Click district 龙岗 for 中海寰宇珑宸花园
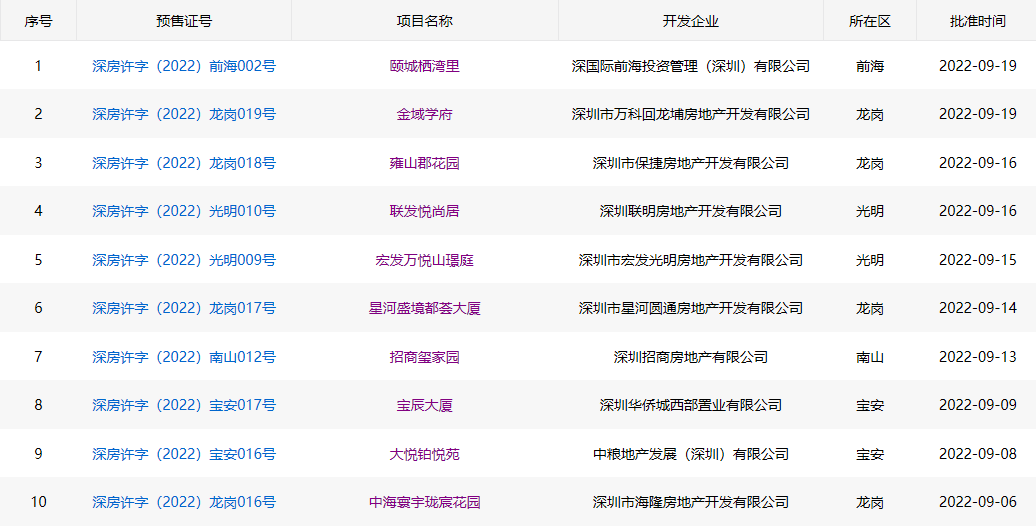1036x528 pixels. [870, 502]
